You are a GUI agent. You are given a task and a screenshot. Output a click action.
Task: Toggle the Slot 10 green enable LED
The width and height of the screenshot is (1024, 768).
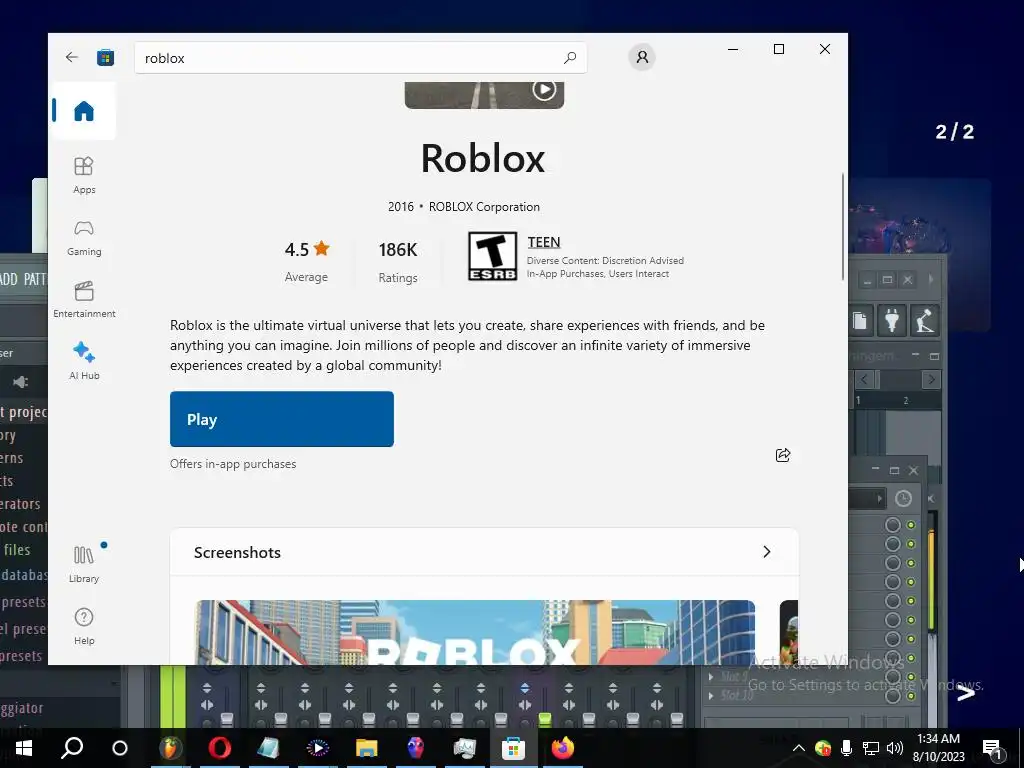pos(911,696)
